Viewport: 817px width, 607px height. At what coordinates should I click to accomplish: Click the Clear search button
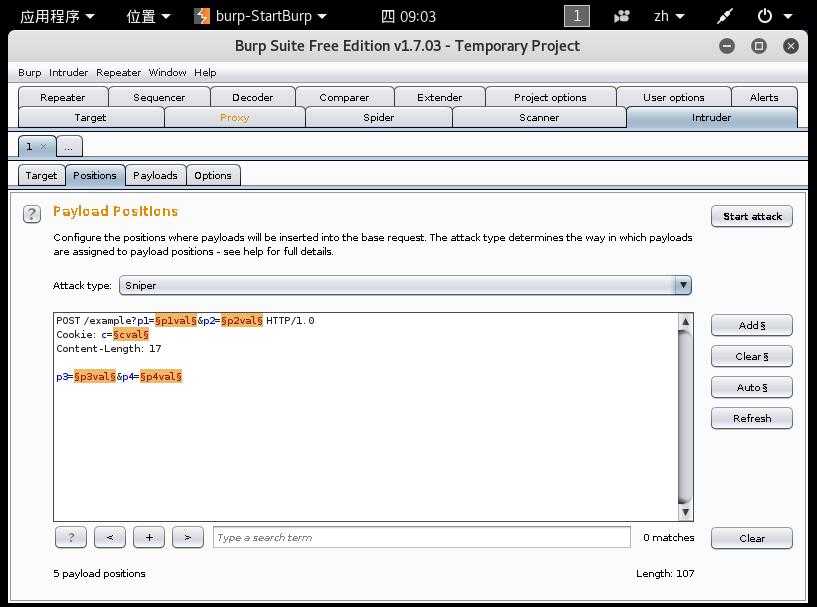752,538
